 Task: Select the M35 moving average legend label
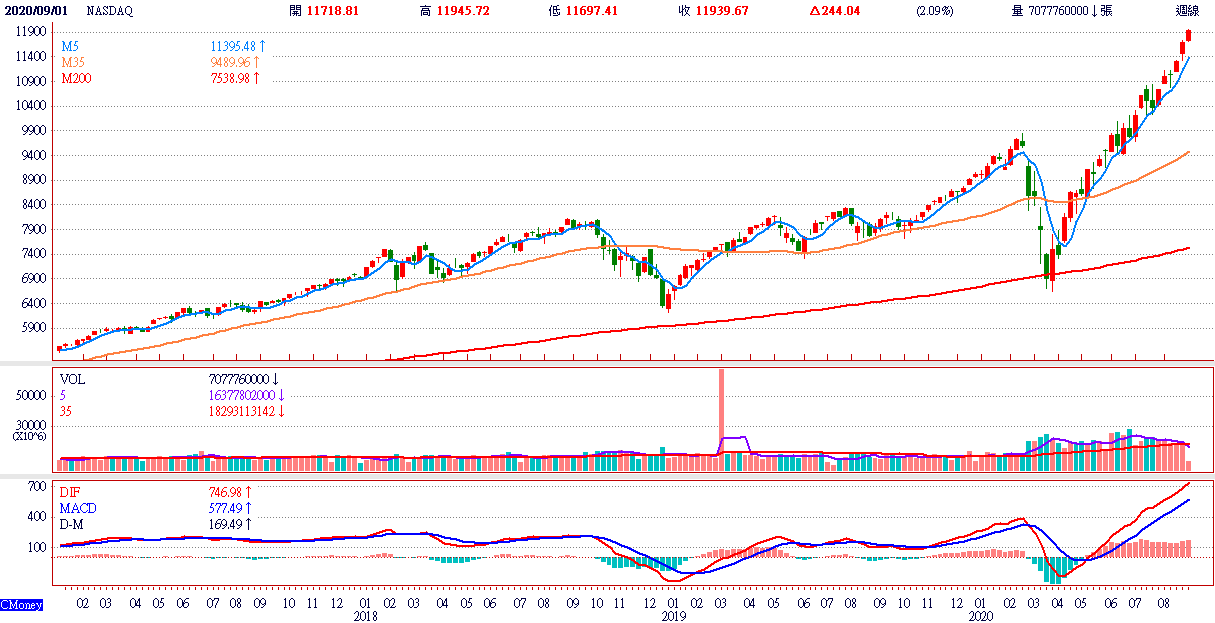pyautogui.click(x=74, y=62)
